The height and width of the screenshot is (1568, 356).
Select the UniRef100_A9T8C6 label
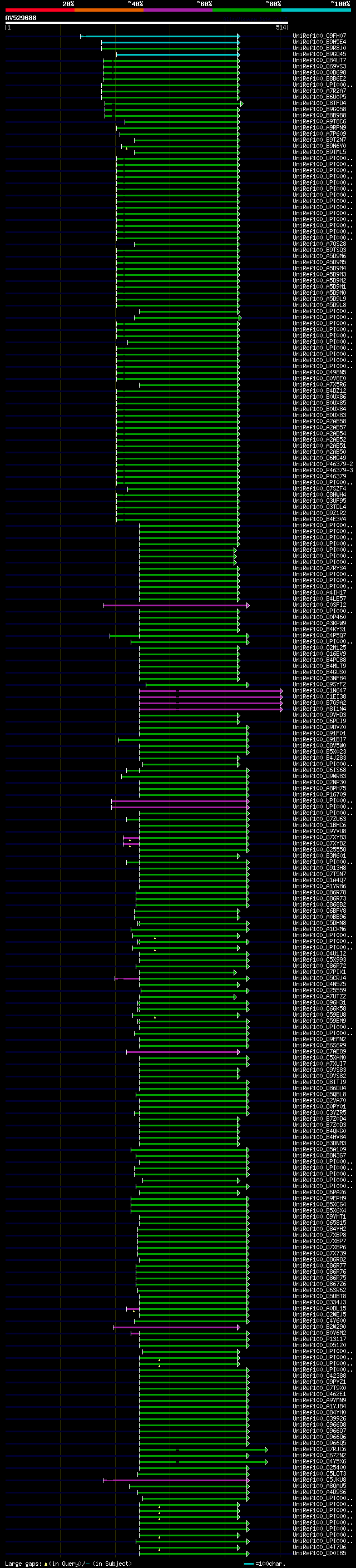tap(319, 122)
